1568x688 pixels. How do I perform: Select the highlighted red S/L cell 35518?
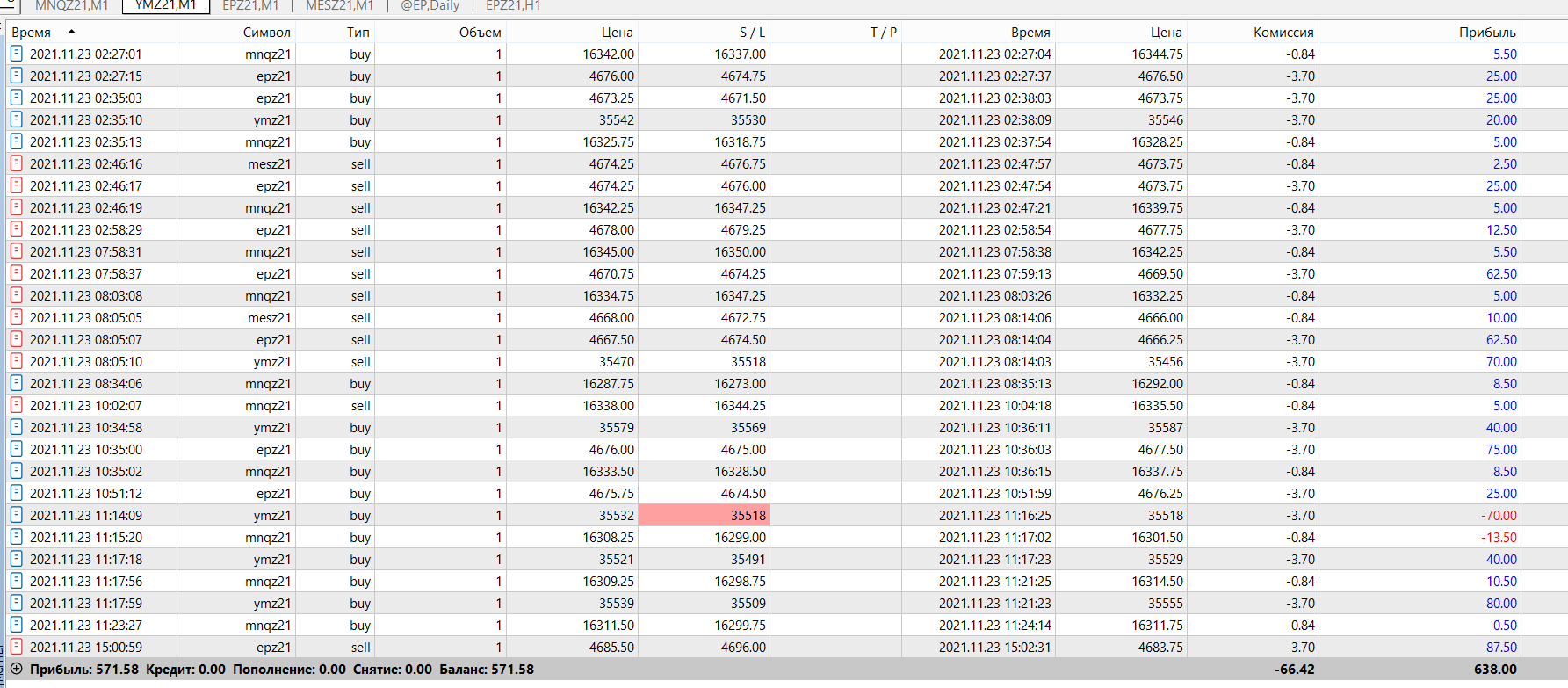pos(704,515)
